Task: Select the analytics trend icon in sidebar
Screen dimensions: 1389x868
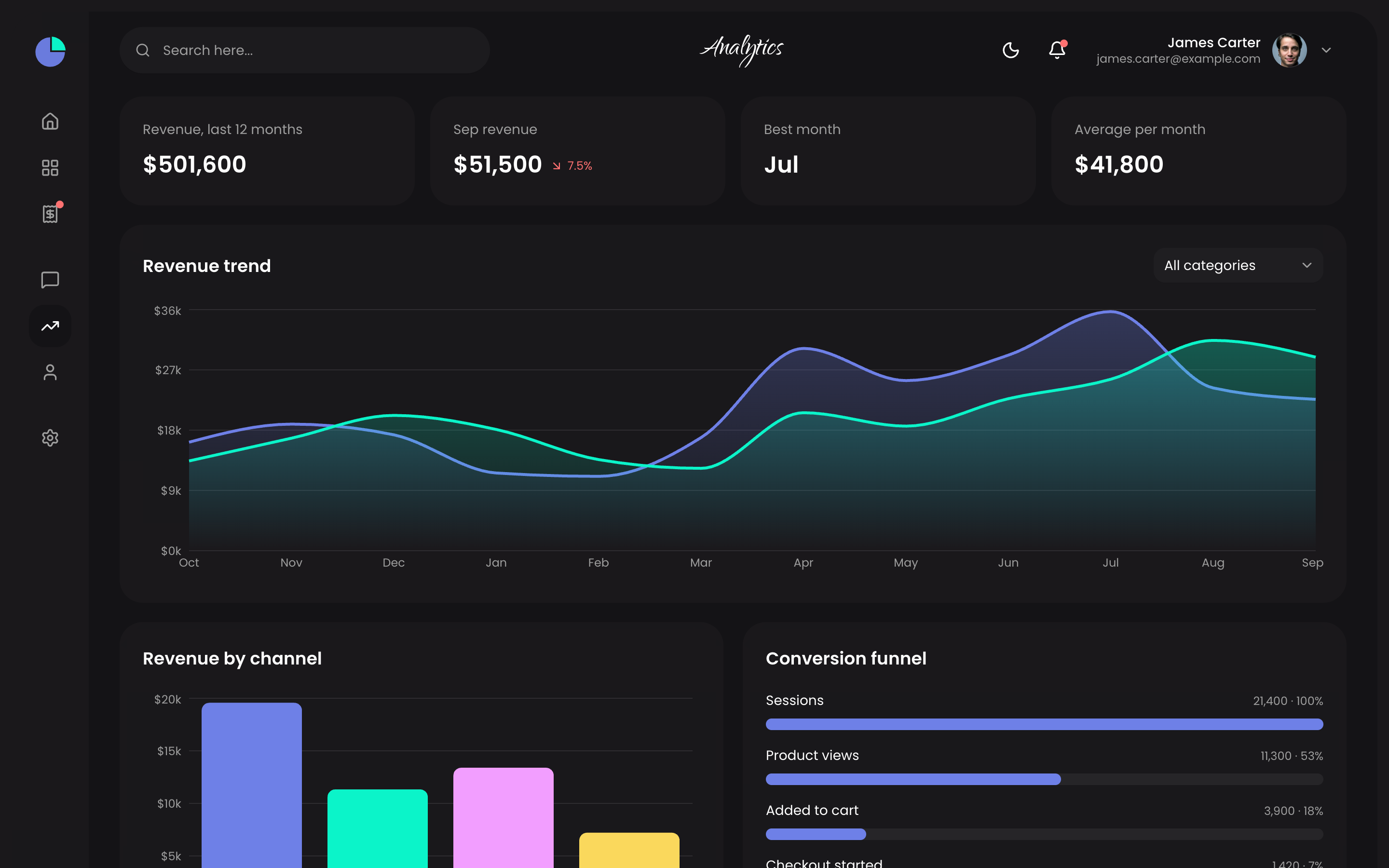Action: click(50, 326)
